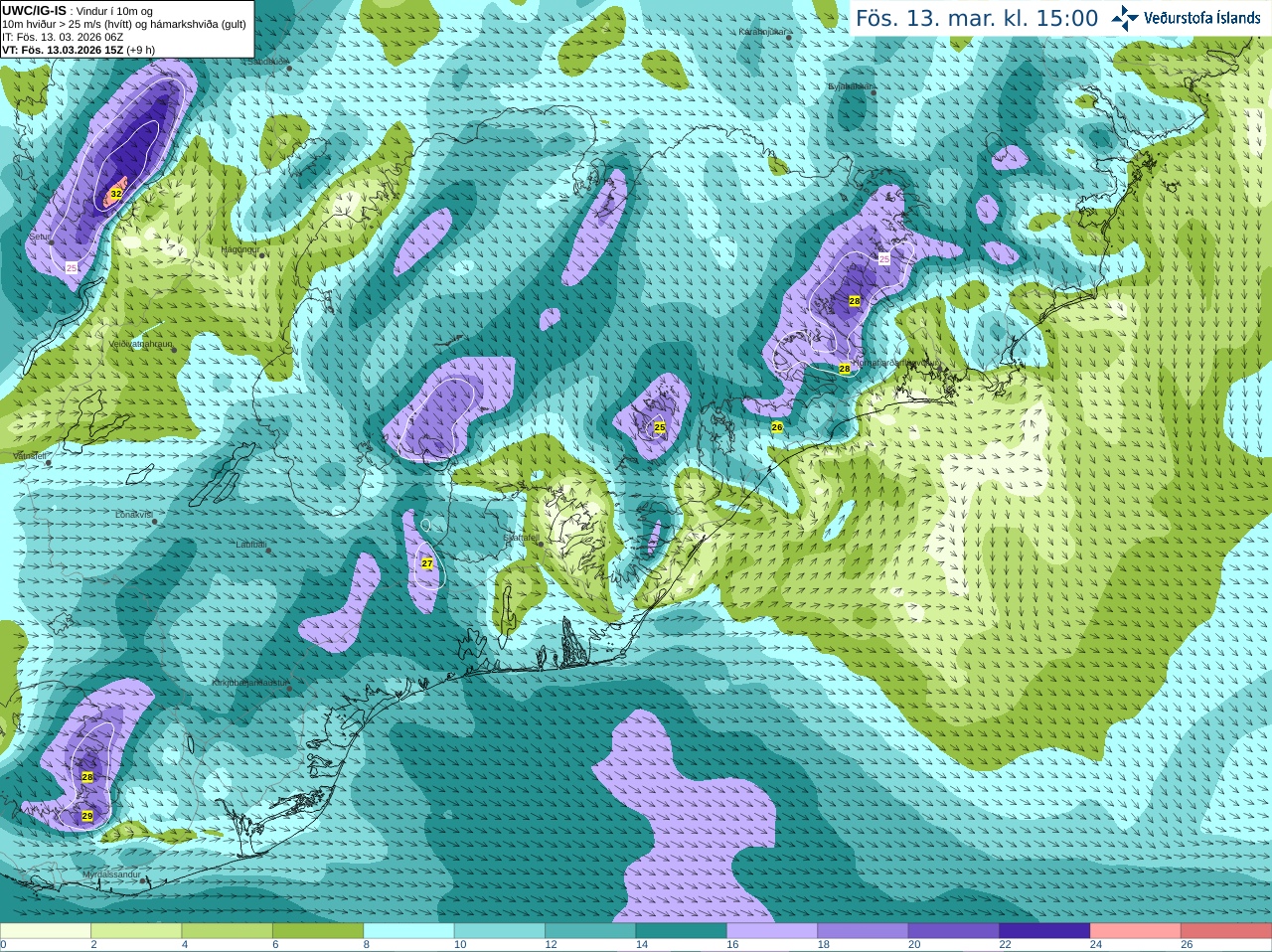Select the timestamp Fös. 13. mar. kl. 15:00
The height and width of the screenshot is (952, 1272).
click(x=977, y=19)
